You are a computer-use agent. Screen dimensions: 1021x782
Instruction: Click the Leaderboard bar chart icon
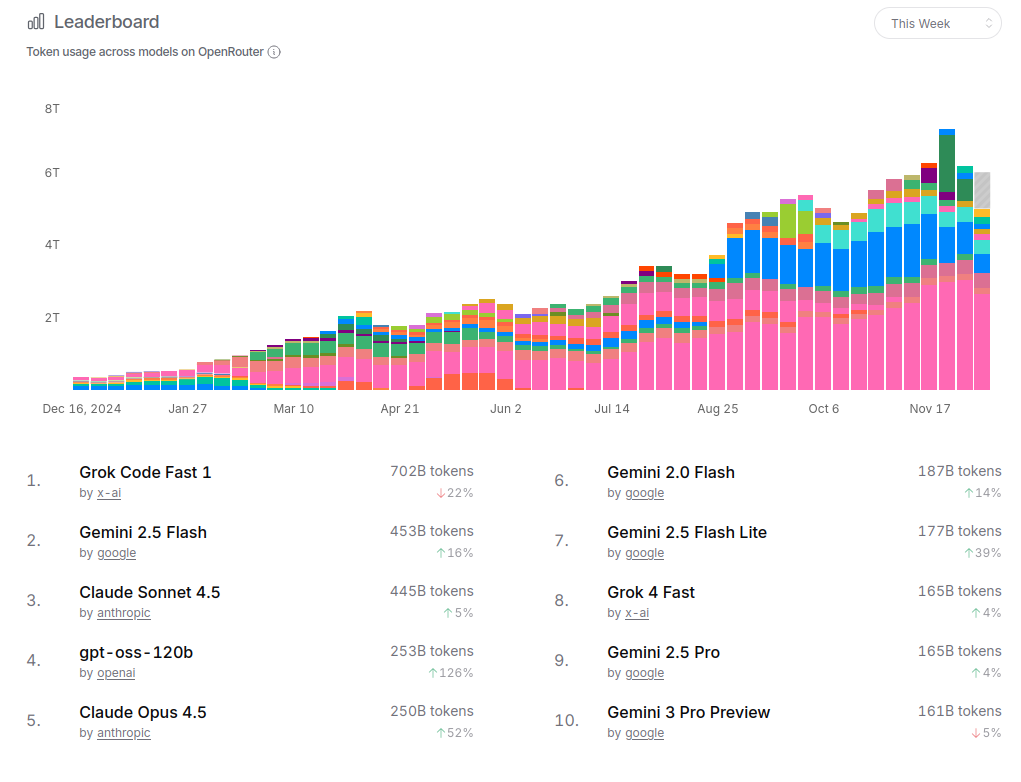[36, 22]
